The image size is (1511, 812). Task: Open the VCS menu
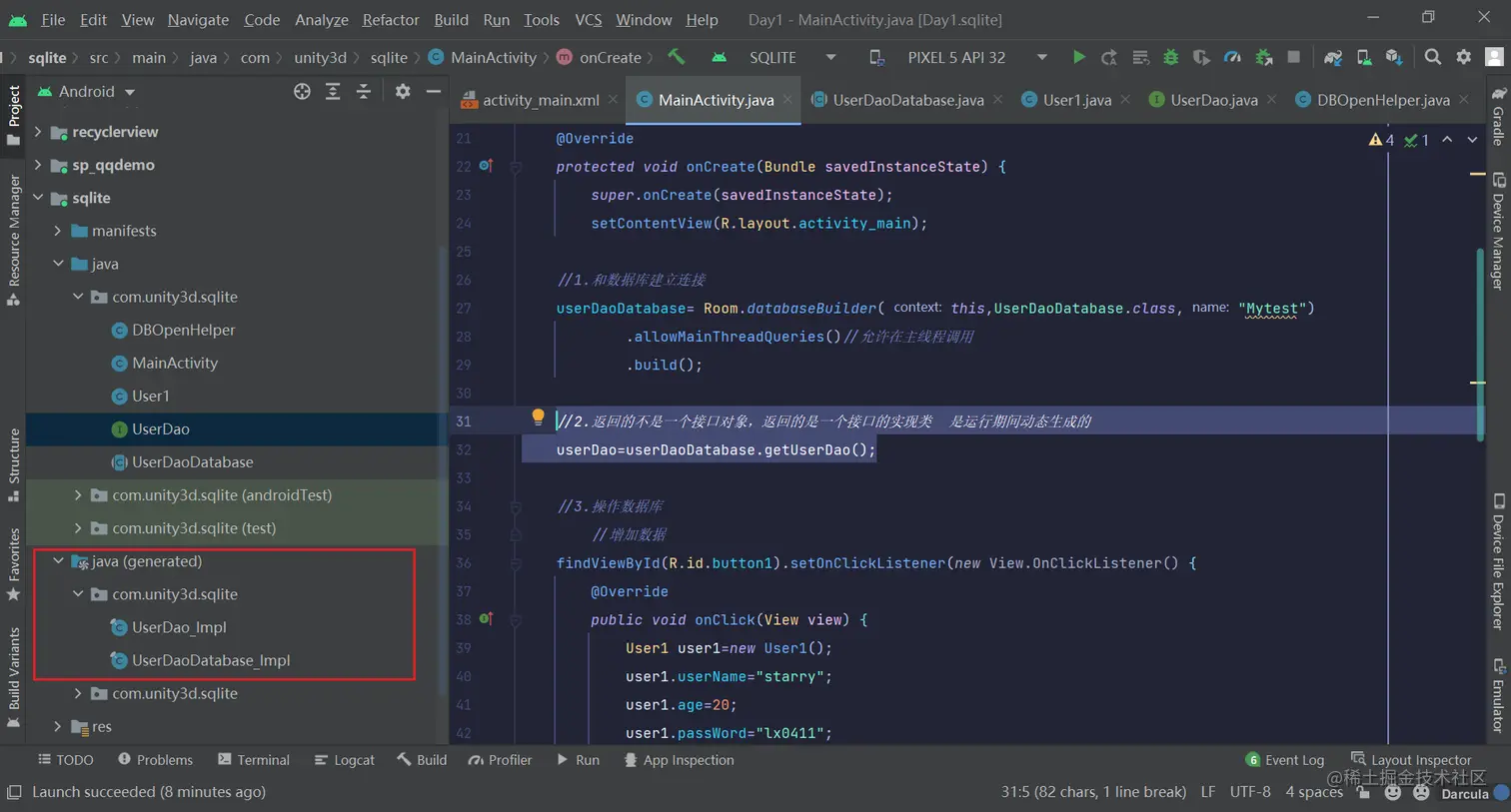(589, 19)
